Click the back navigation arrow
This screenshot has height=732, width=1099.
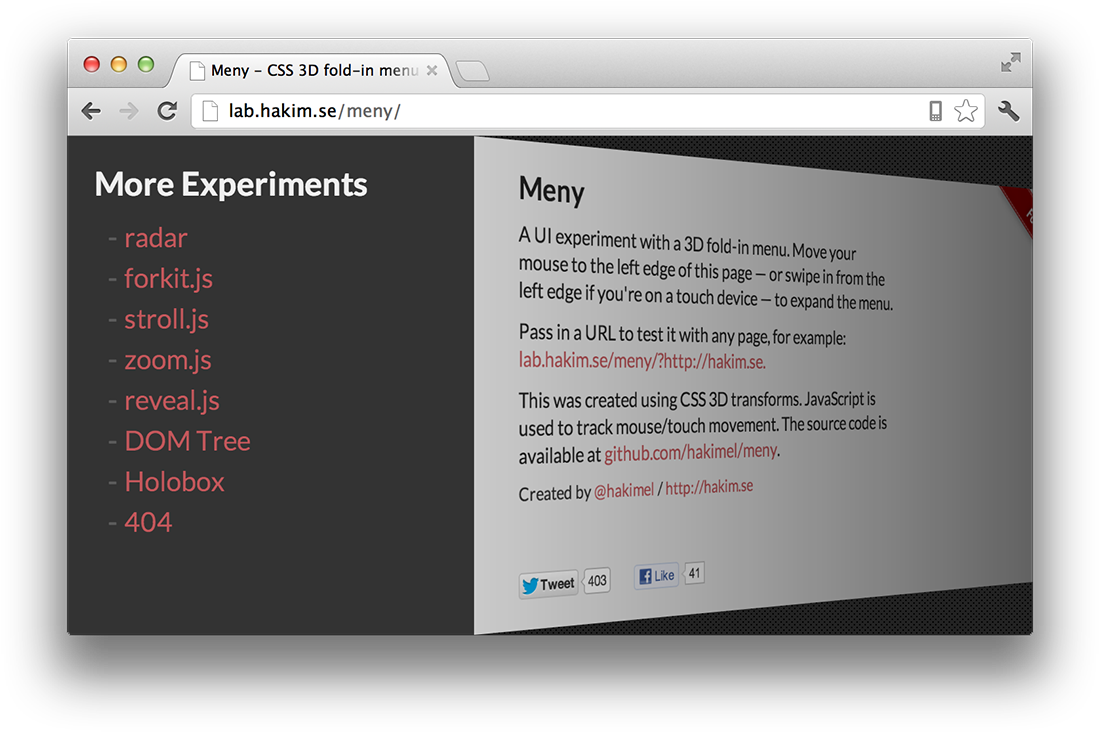pyautogui.click(x=91, y=111)
